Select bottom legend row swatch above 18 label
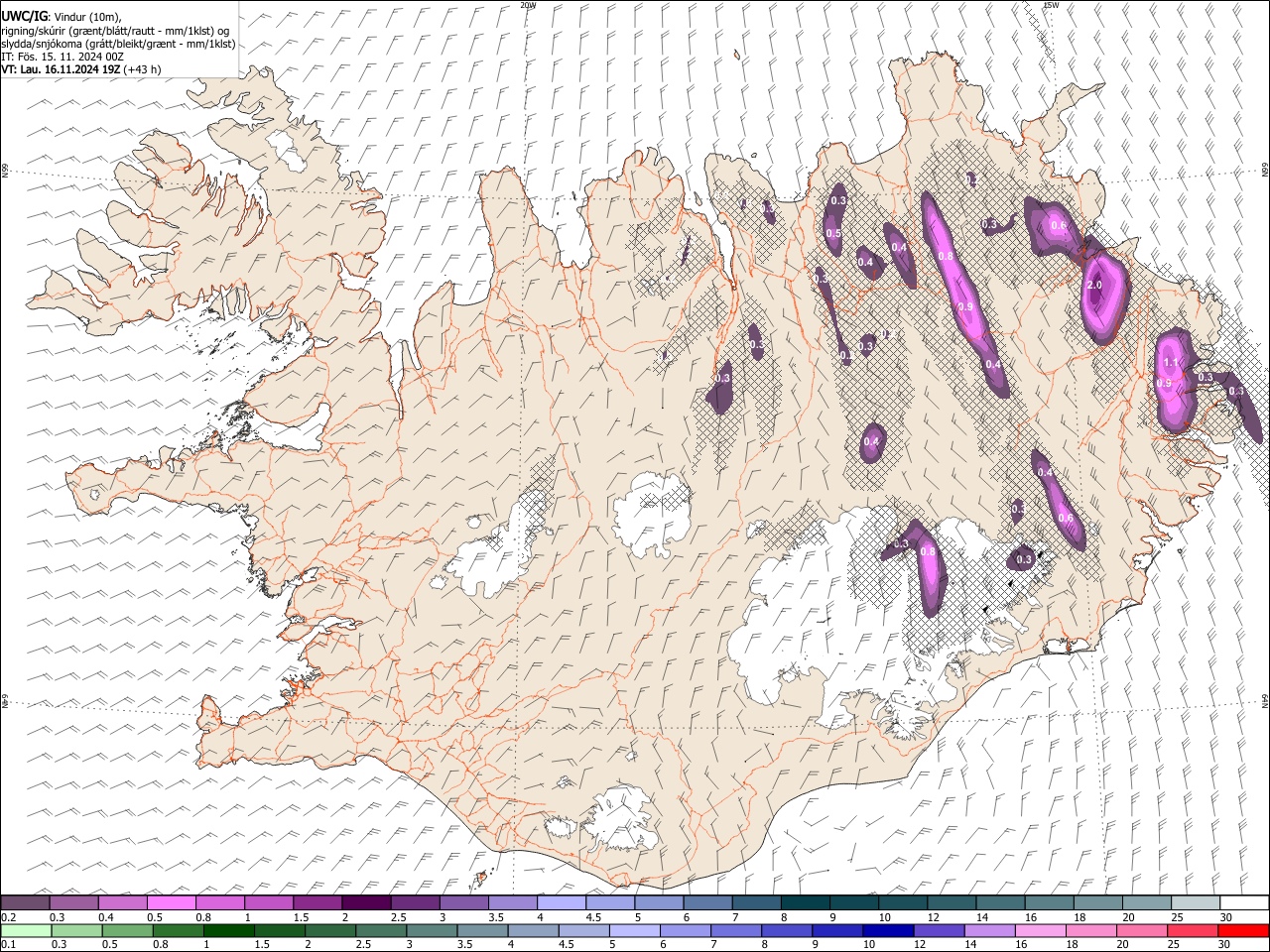The width and height of the screenshot is (1270, 952). 1092,930
